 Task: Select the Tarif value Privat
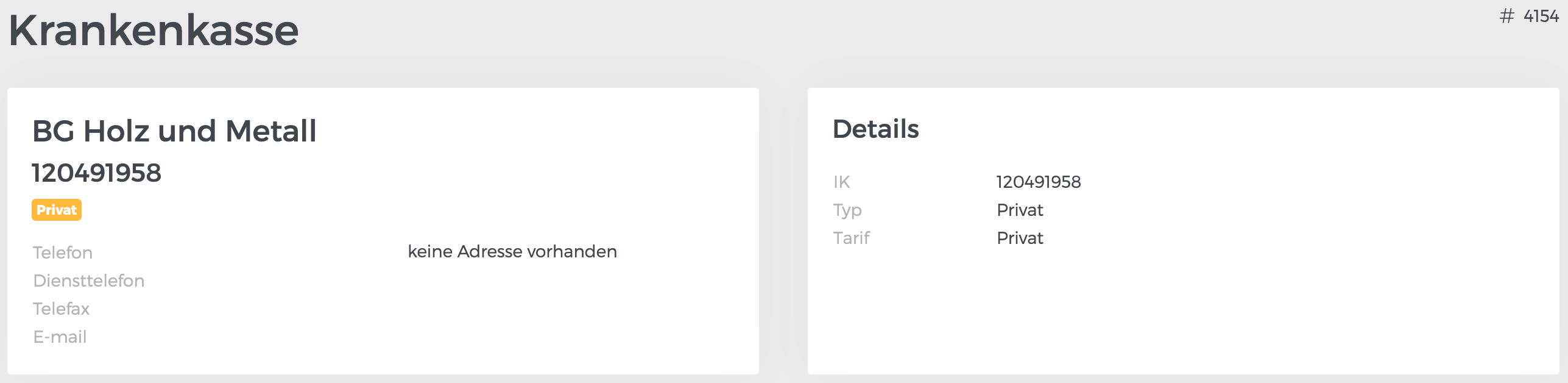(x=1020, y=238)
